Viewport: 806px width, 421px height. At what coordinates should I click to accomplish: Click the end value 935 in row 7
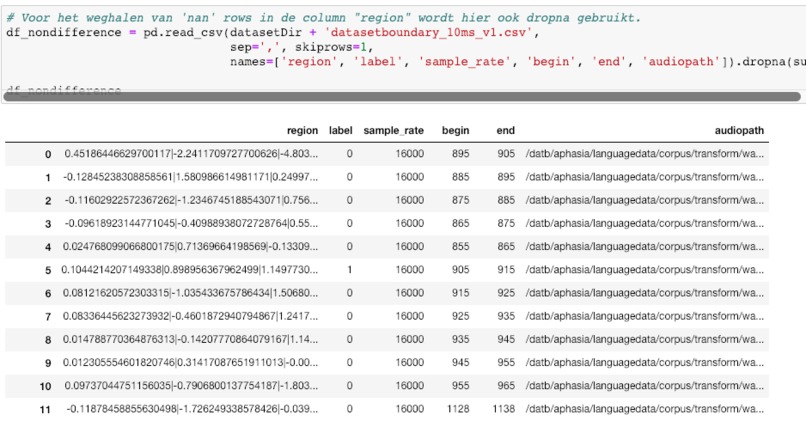tap(506, 316)
